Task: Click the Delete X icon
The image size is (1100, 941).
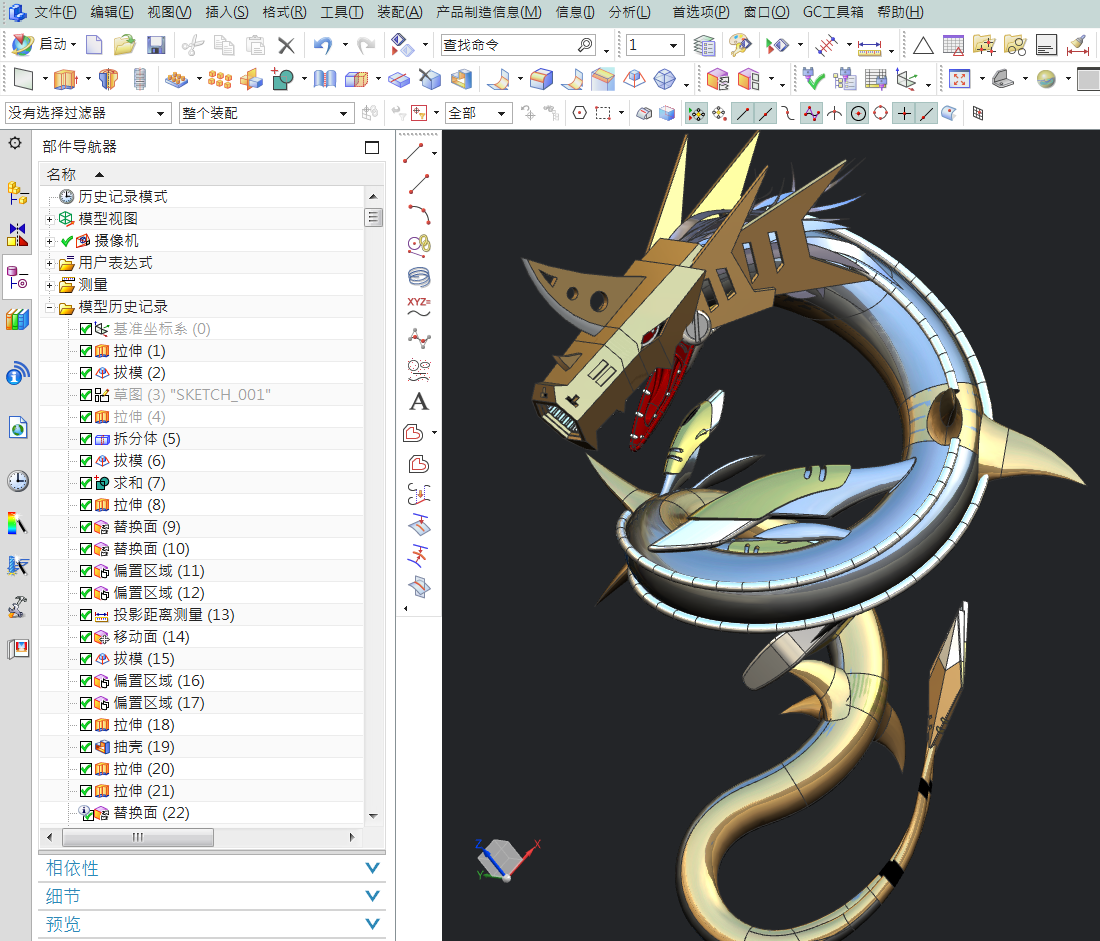Action: pos(286,46)
